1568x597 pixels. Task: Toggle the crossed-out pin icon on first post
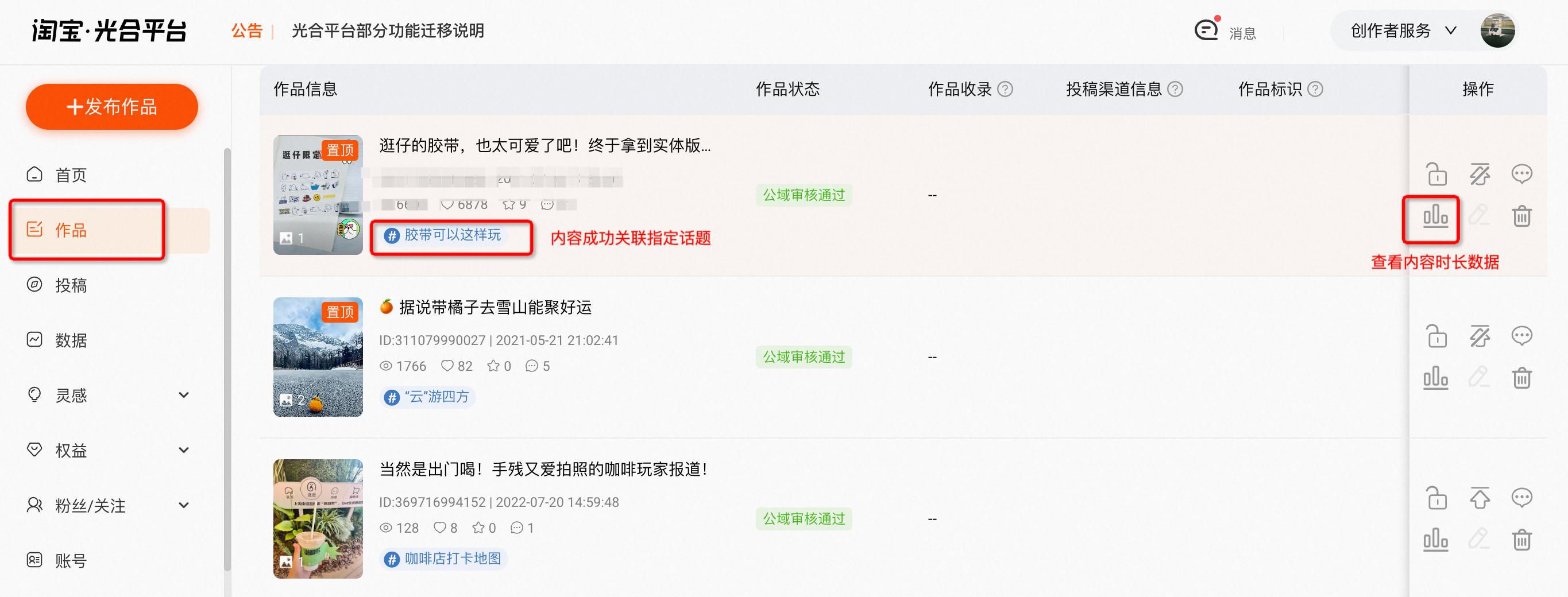(x=1479, y=173)
